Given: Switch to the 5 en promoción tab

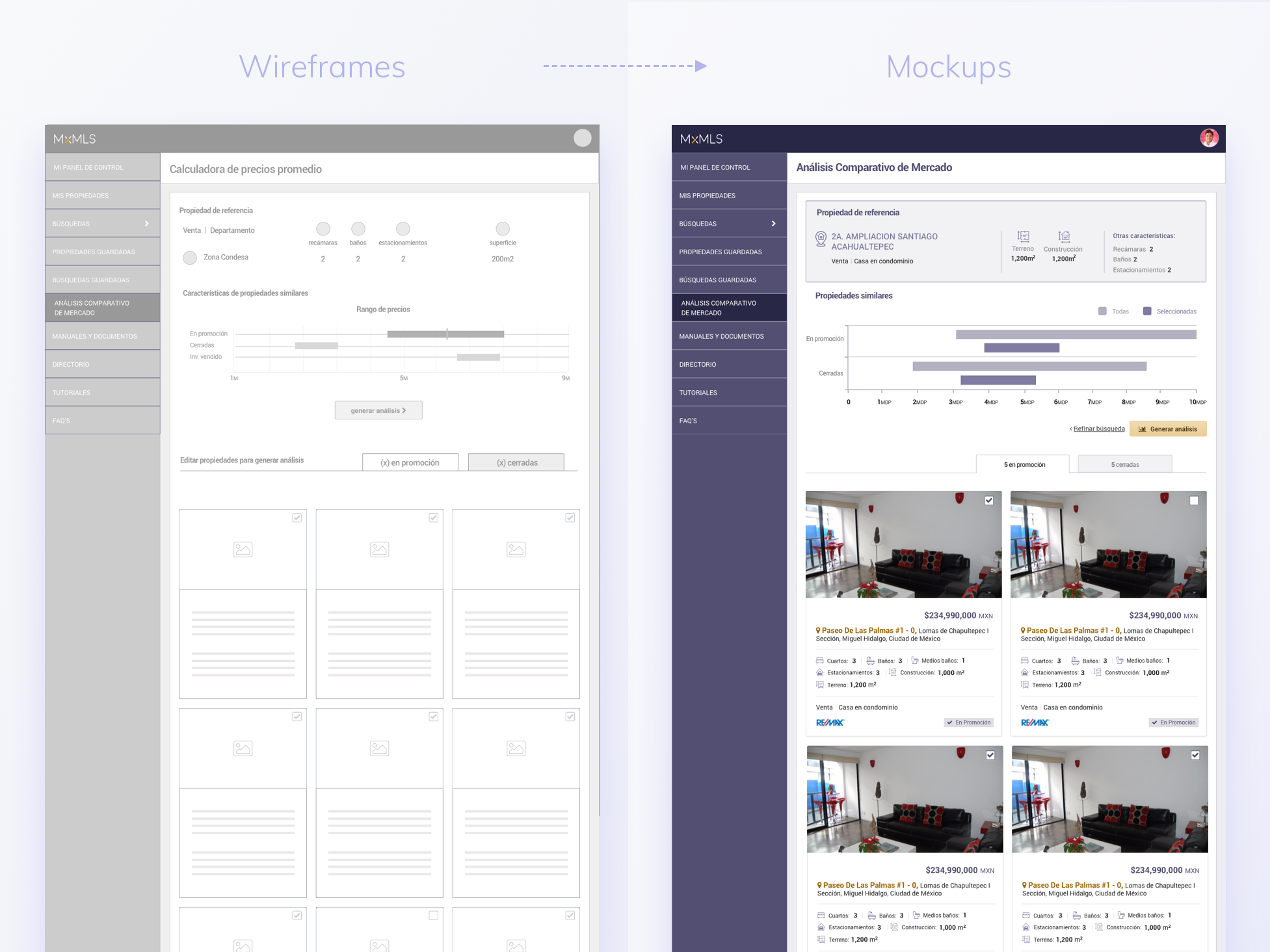Looking at the screenshot, I should tap(1023, 464).
